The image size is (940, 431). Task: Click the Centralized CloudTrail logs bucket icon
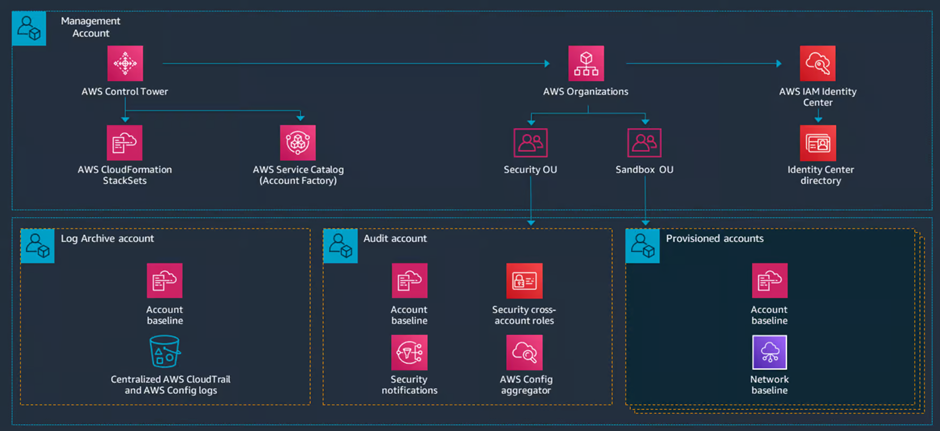click(164, 353)
